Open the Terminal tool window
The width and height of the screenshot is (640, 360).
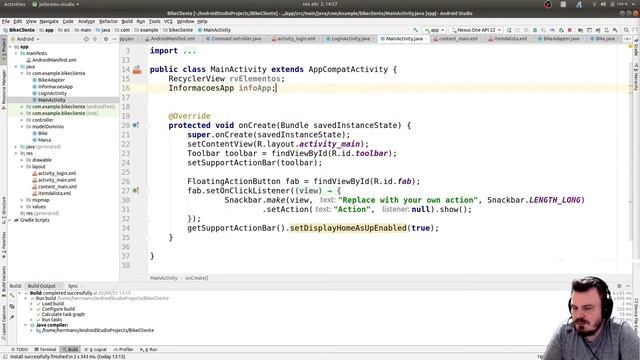point(45,350)
